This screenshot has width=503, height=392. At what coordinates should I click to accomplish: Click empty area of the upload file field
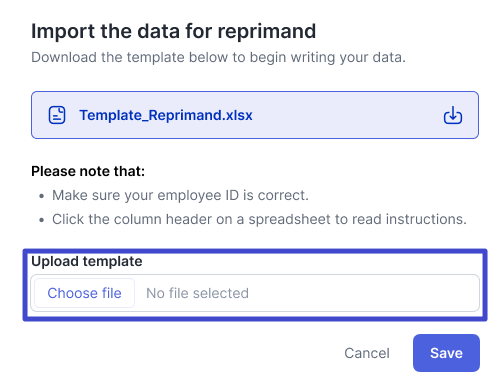tap(363, 293)
